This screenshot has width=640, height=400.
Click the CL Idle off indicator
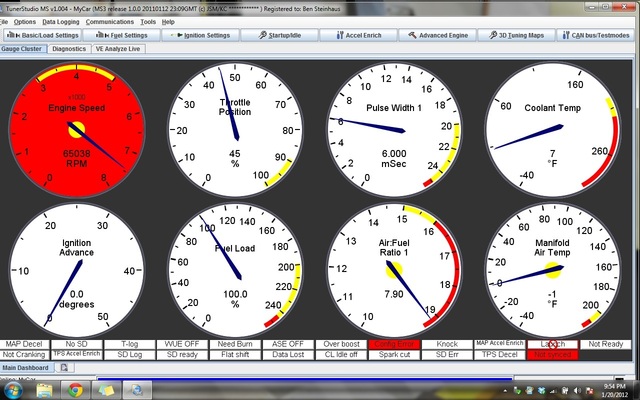(x=341, y=355)
